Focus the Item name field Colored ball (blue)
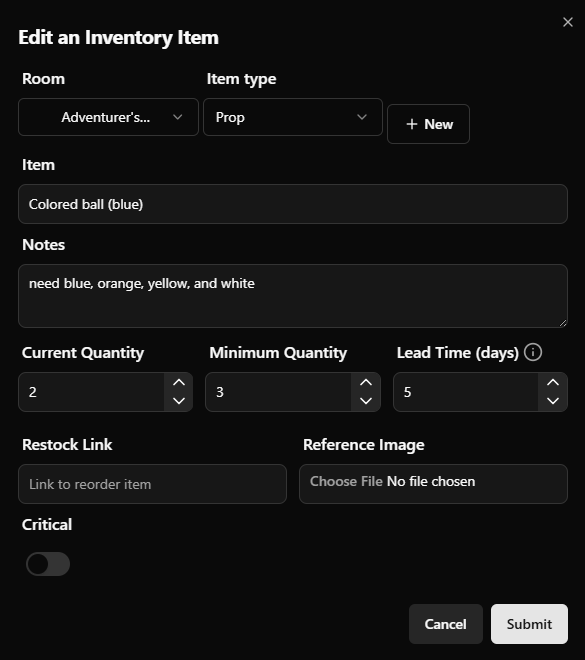Image resolution: width=585 pixels, height=660 pixels. pos(293,204)
